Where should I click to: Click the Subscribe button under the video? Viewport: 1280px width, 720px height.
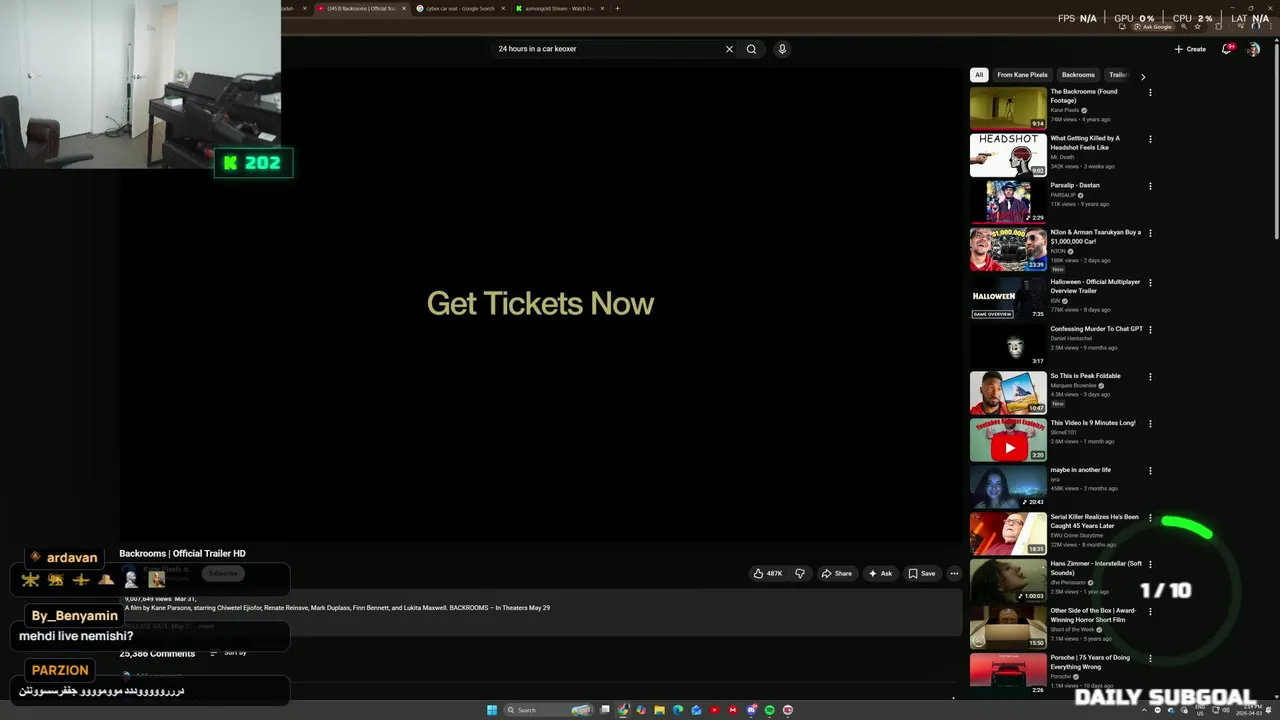(x=223, y=573)
